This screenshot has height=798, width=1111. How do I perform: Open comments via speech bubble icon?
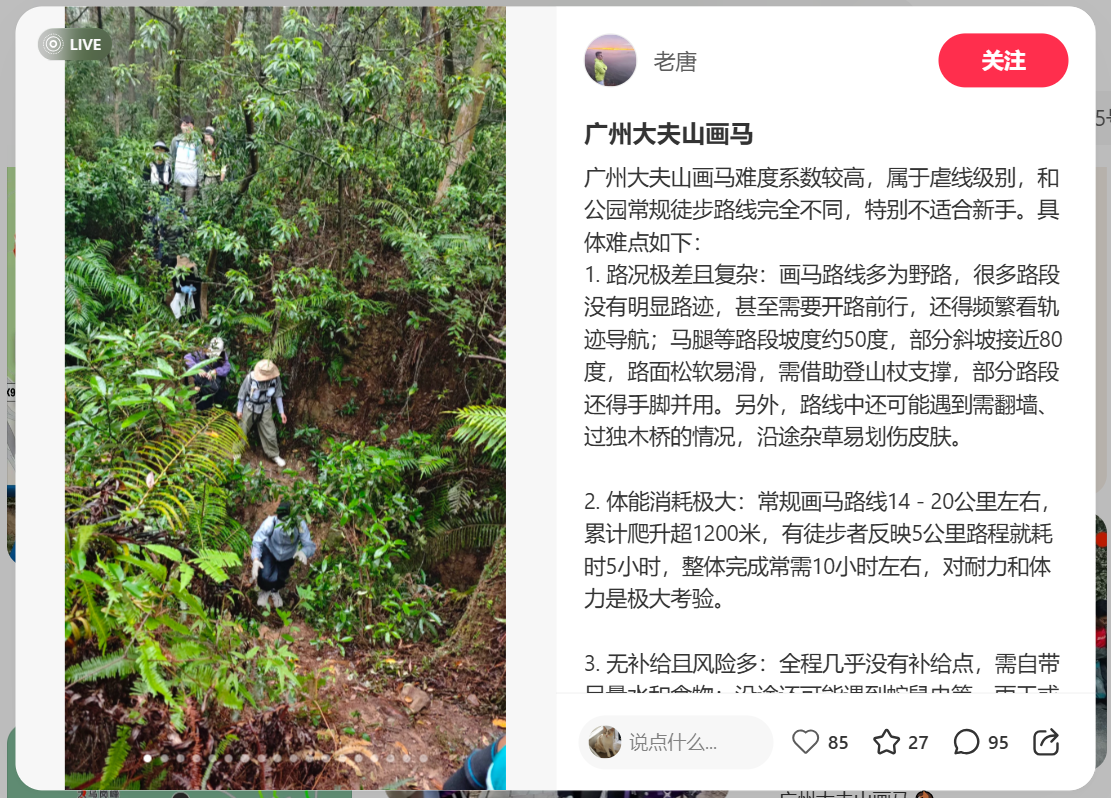[966, 742]
